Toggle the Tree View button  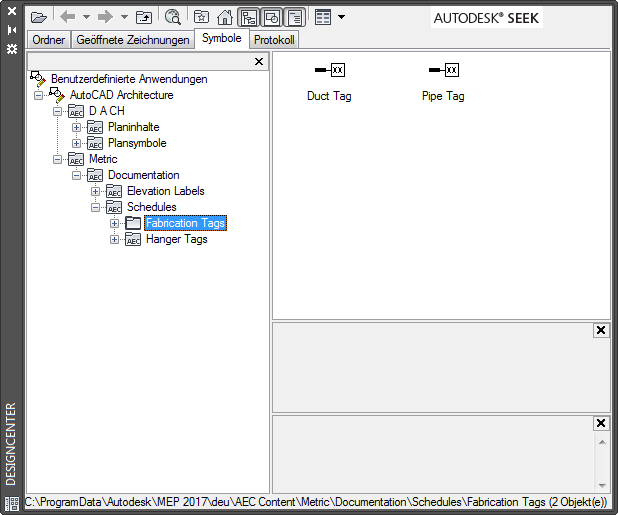[249, 17]
